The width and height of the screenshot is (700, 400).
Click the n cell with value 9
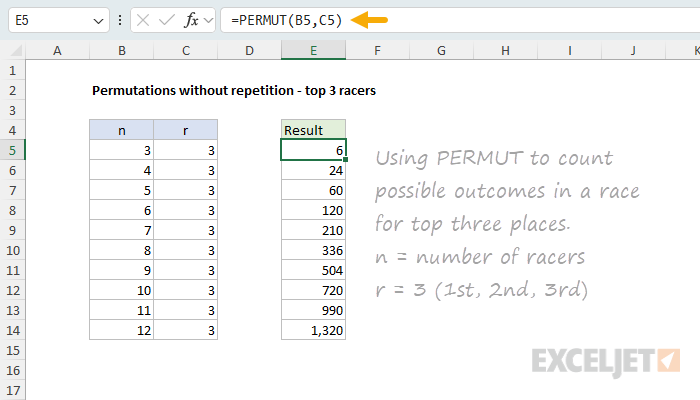(121, 270)
